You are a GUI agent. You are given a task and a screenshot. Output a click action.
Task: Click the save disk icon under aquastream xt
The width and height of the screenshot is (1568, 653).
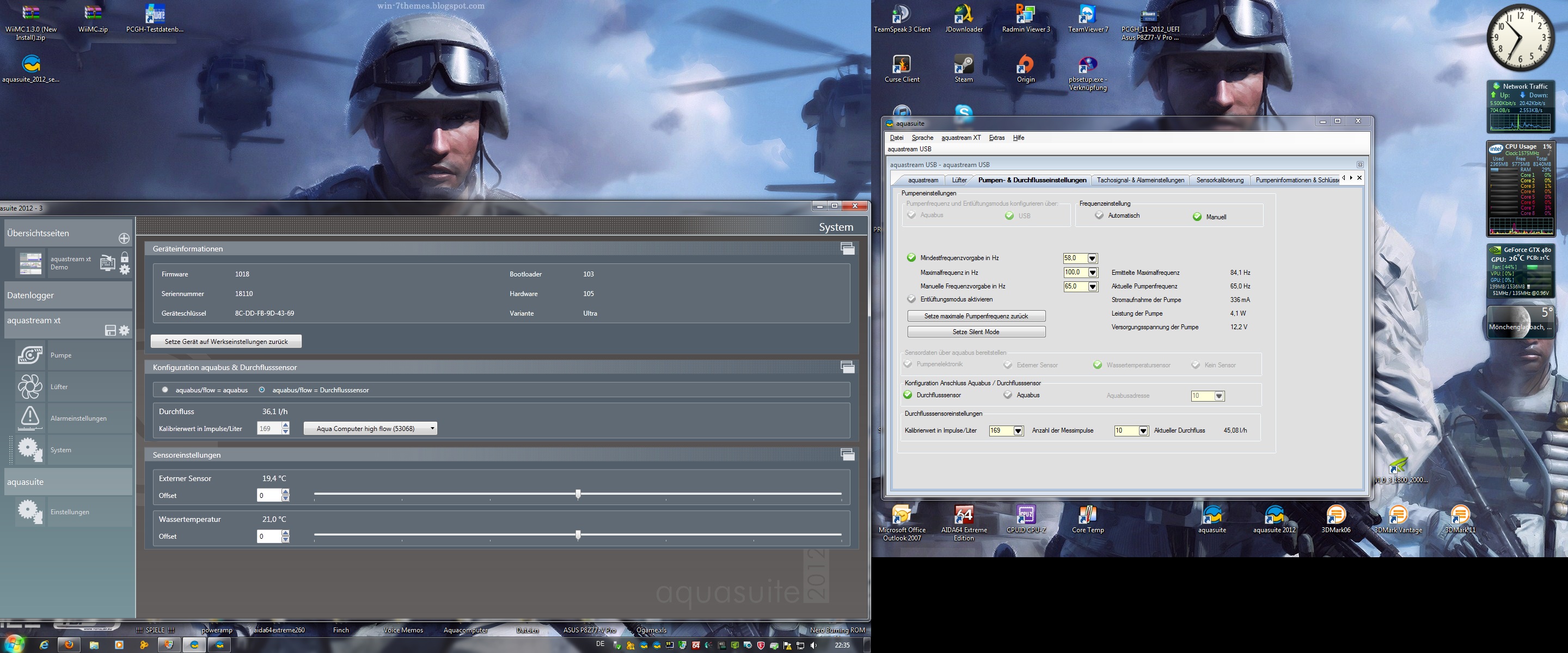[110, 330]
